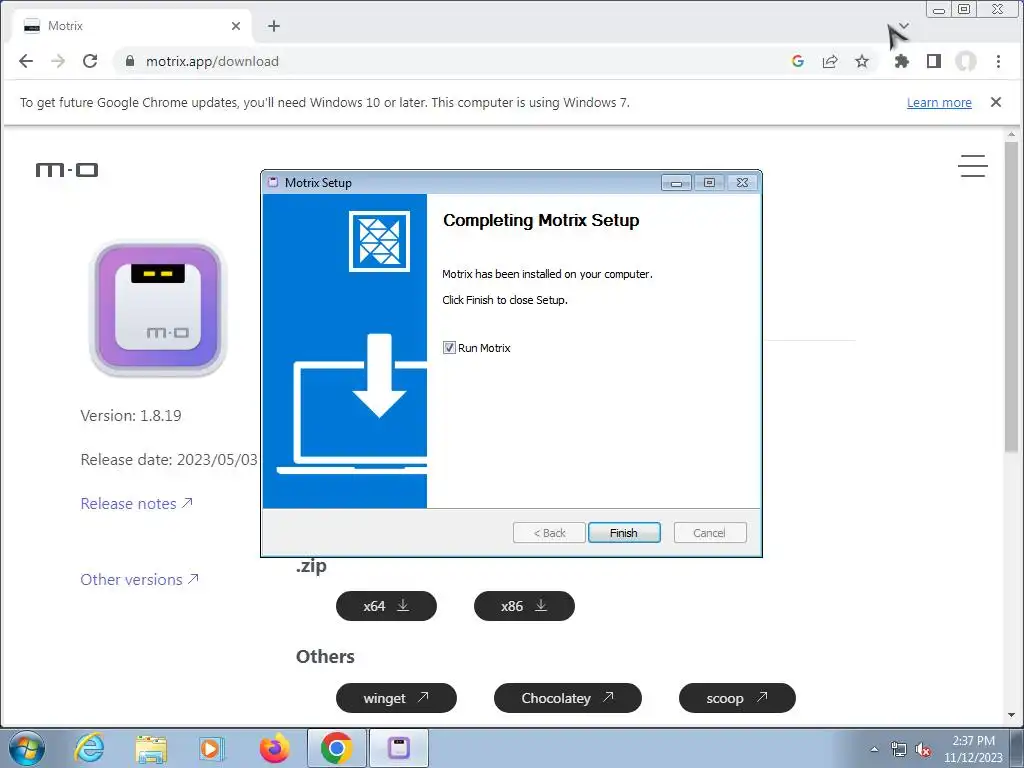Click Chrome's forward arrow

point(58,61)
